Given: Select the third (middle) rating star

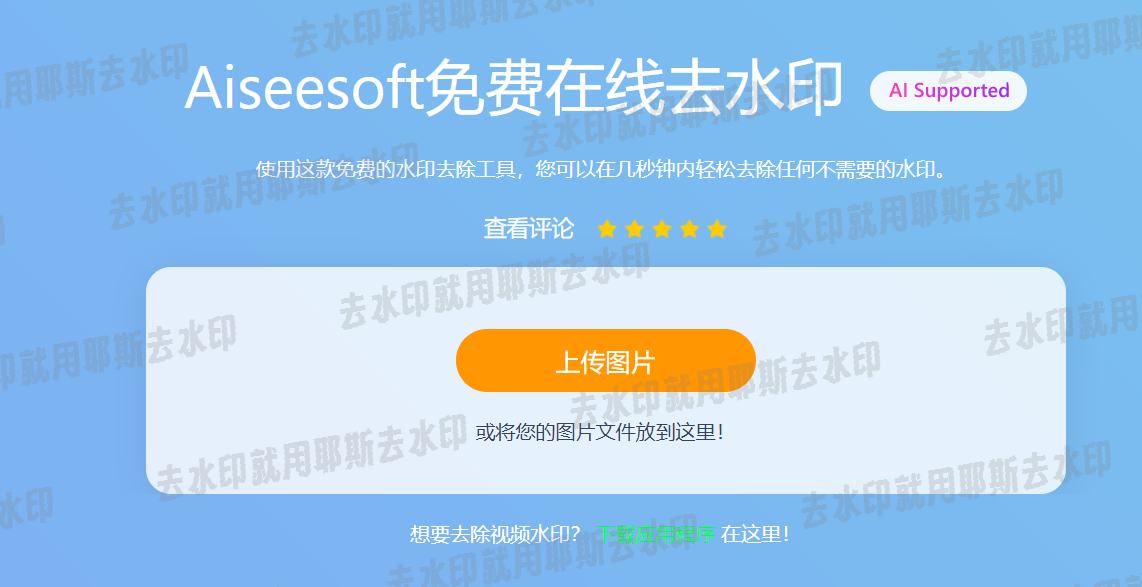Looking at the screenshot, I should (x=662, y=229).
